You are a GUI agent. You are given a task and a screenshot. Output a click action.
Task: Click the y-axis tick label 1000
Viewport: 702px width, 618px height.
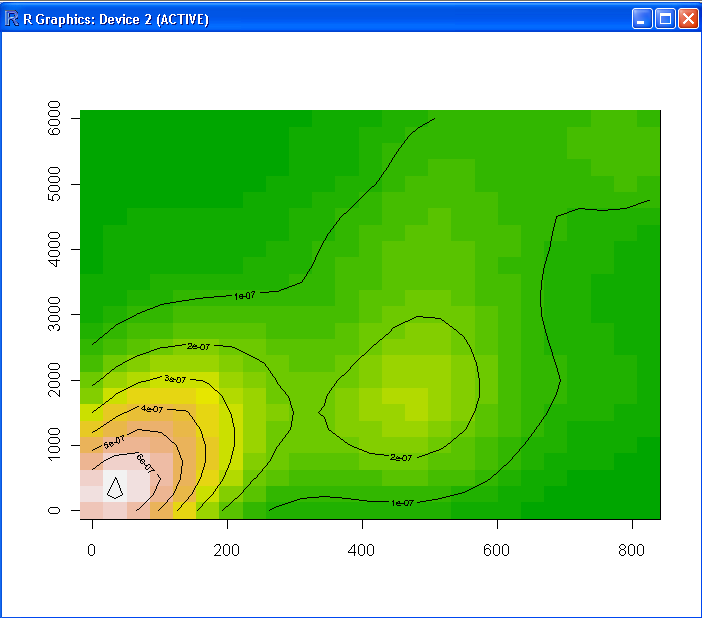(x=54, y=445)
